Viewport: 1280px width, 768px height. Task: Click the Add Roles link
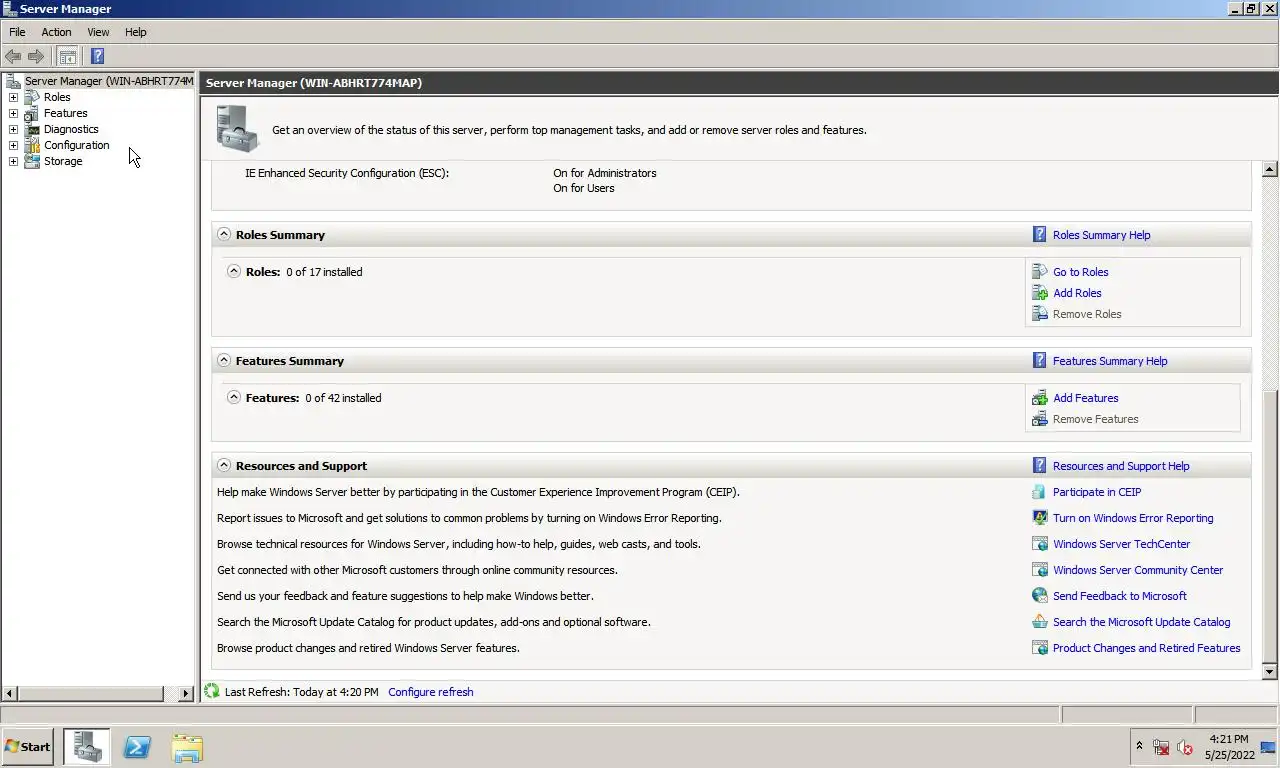(x=1077, y=293)
